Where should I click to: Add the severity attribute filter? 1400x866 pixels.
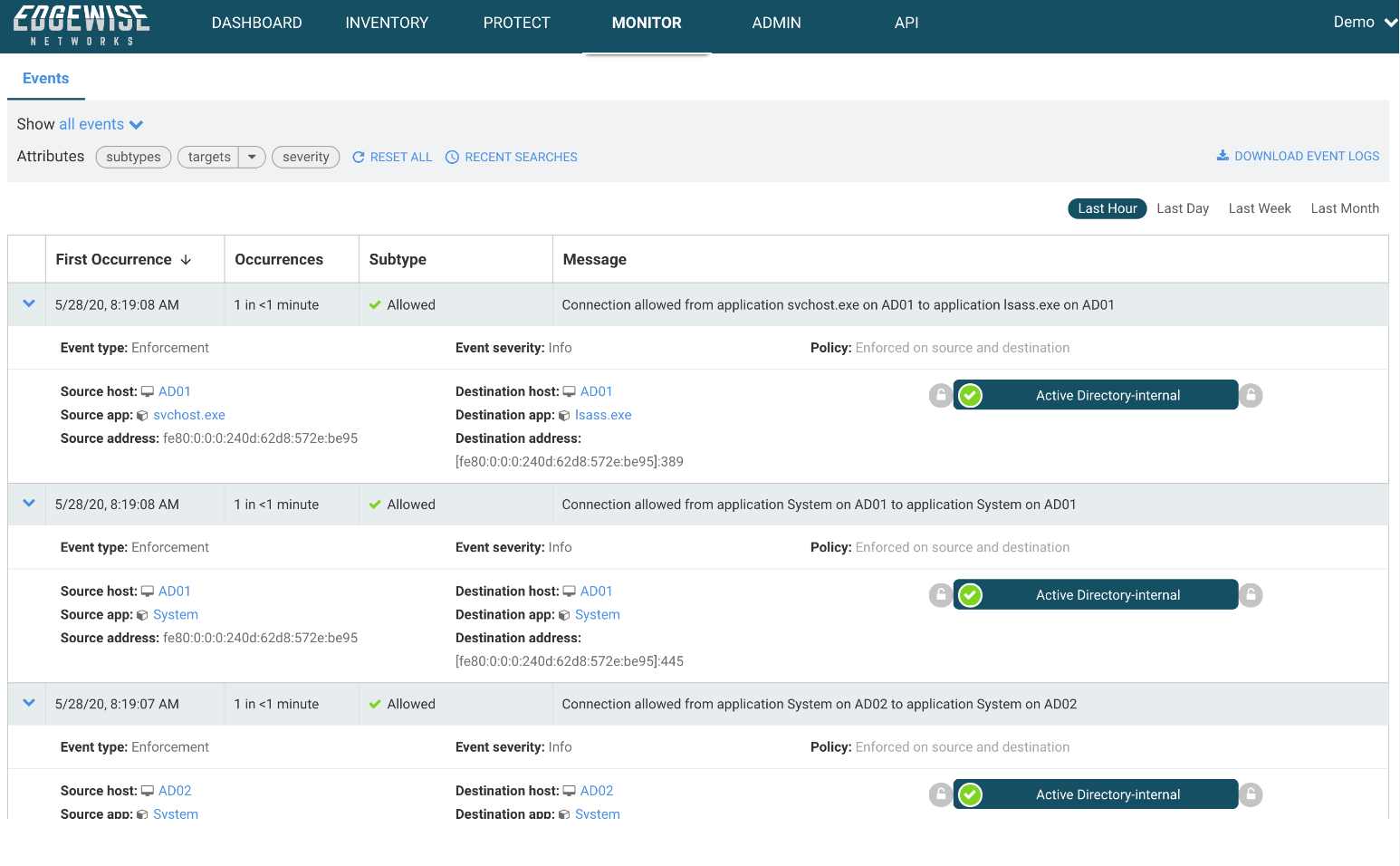point(306,157)
